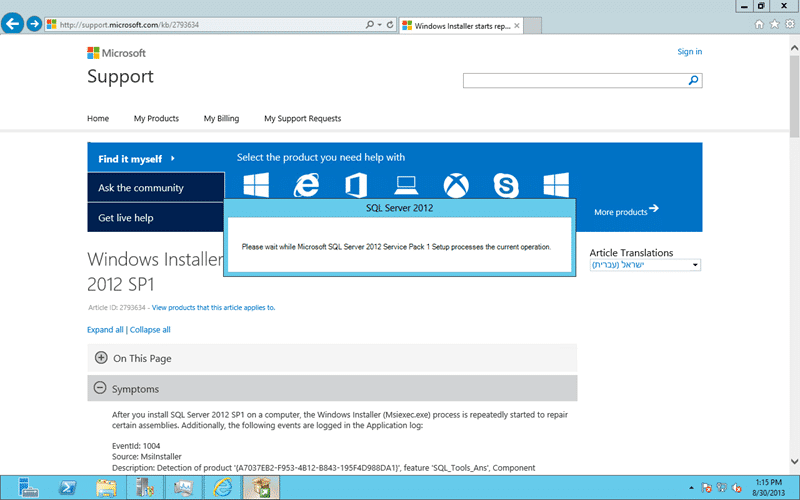Go back with the browser back arrow
This screenshot has width=800, height=500.
(13, 23)
